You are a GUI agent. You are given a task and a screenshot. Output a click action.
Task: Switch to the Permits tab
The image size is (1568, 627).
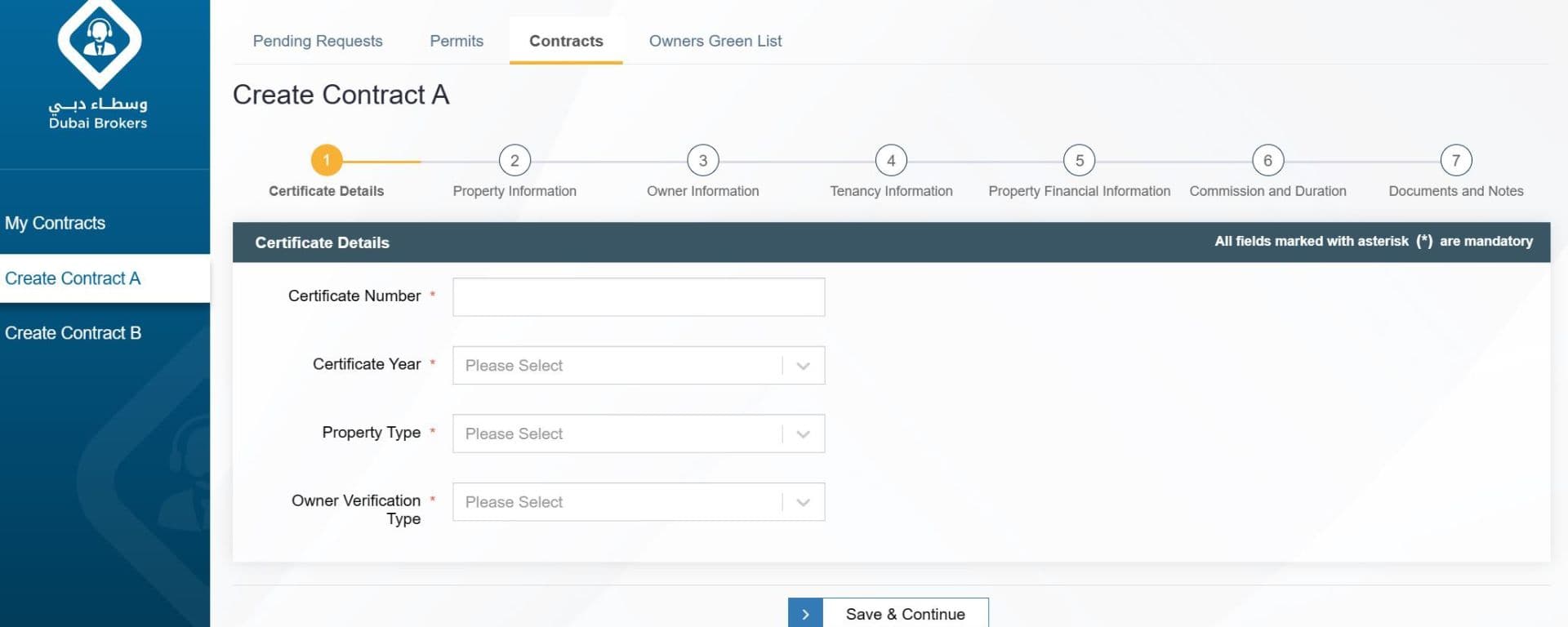(457, 41)
